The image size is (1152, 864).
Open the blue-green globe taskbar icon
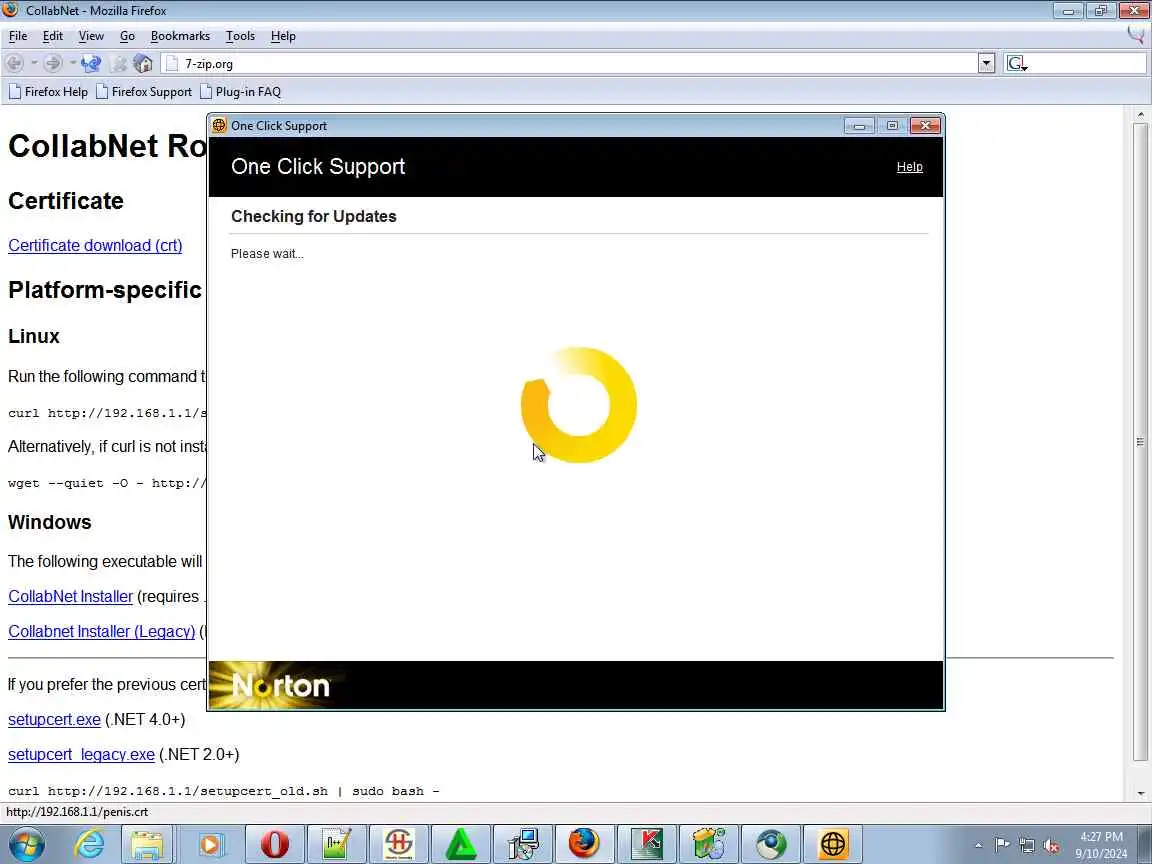click(771, 844)
